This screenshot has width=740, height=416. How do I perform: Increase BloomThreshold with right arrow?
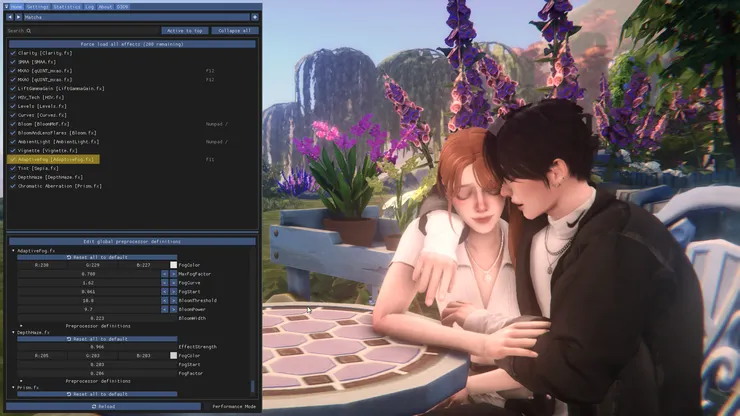pos(173,300)
